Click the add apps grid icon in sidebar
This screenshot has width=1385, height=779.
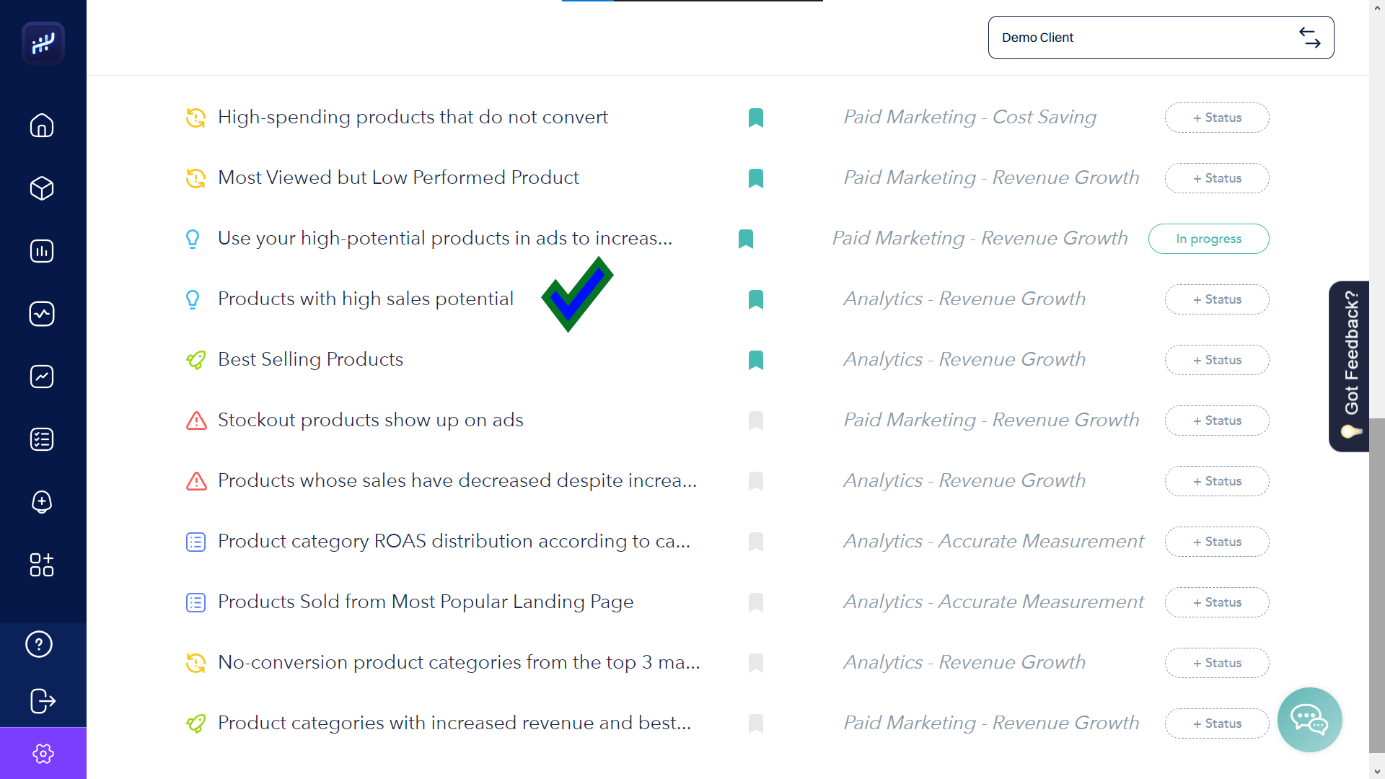click(x=42, y=565)
